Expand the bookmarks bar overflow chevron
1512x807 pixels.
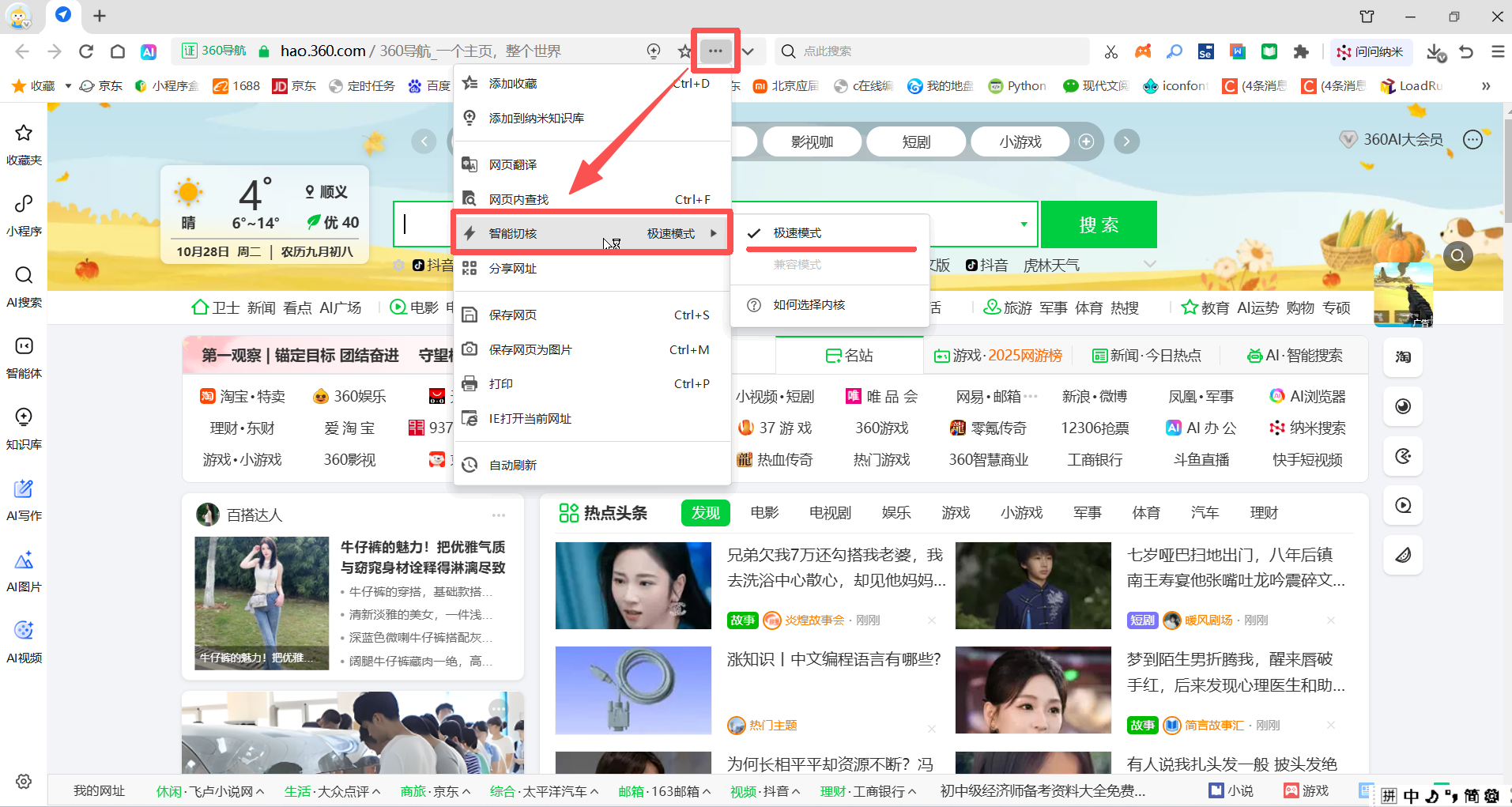click(1484, 85)
